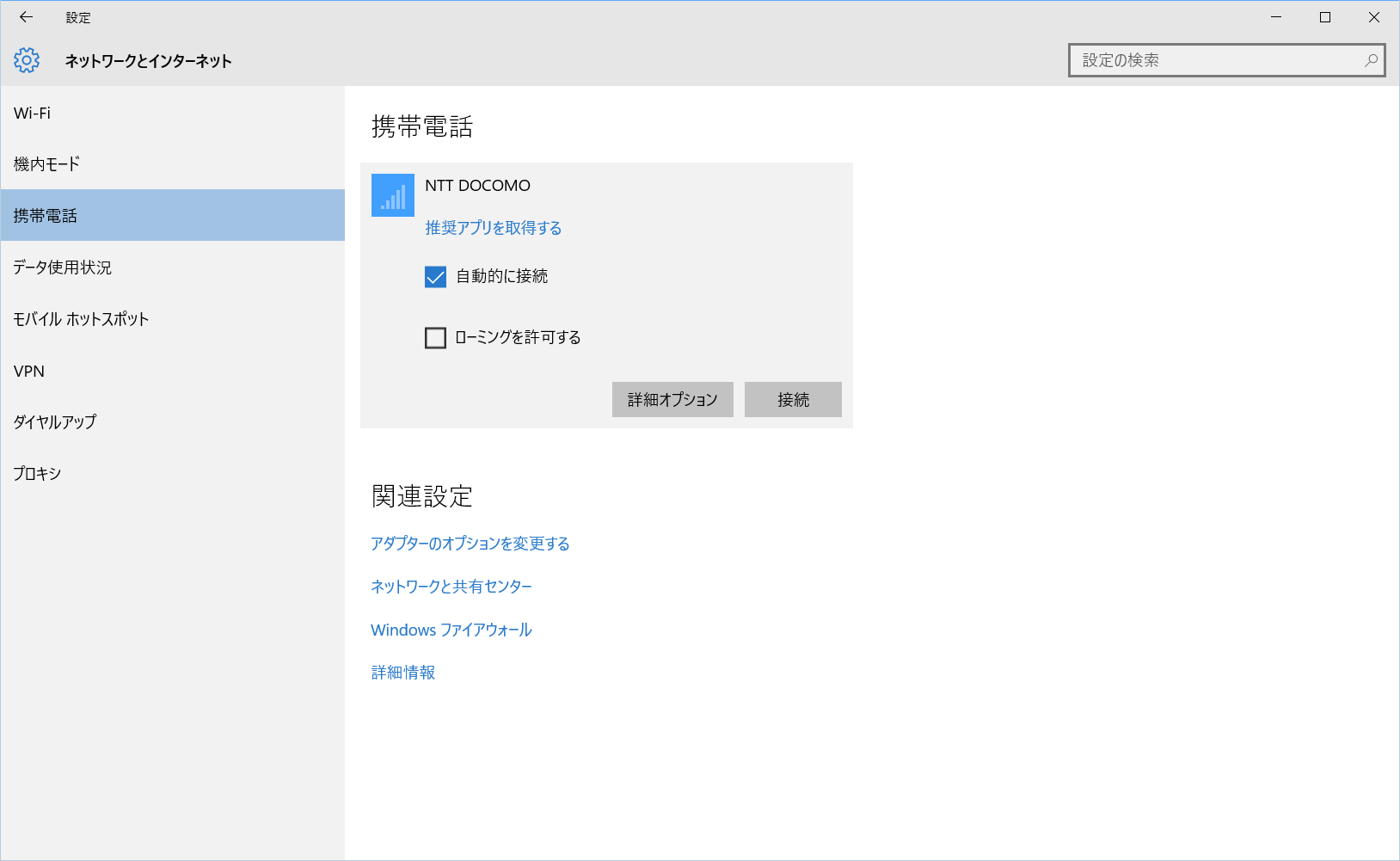Image resolution: width=1400 pixels, height=861 pixels.
Task: Click the settings gear icon
Action: [27, 60]
